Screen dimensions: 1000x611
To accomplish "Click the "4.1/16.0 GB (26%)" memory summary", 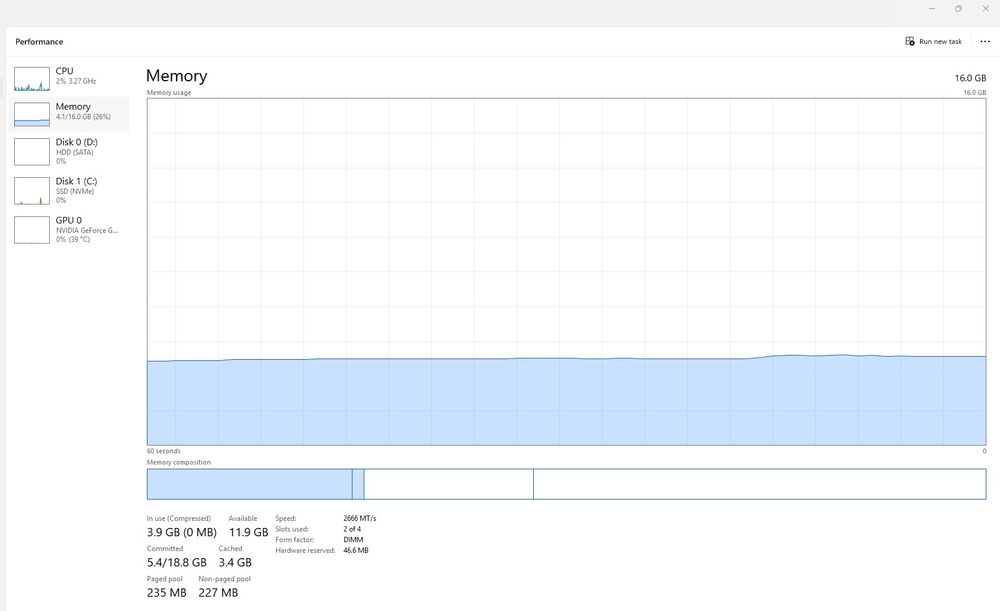I will coord(83,117).
